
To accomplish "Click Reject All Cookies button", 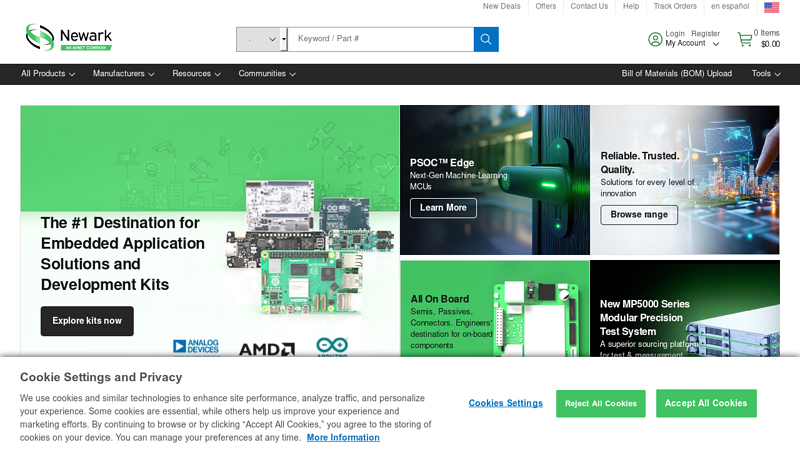I will pyautogui.click(x=601, y=404).
